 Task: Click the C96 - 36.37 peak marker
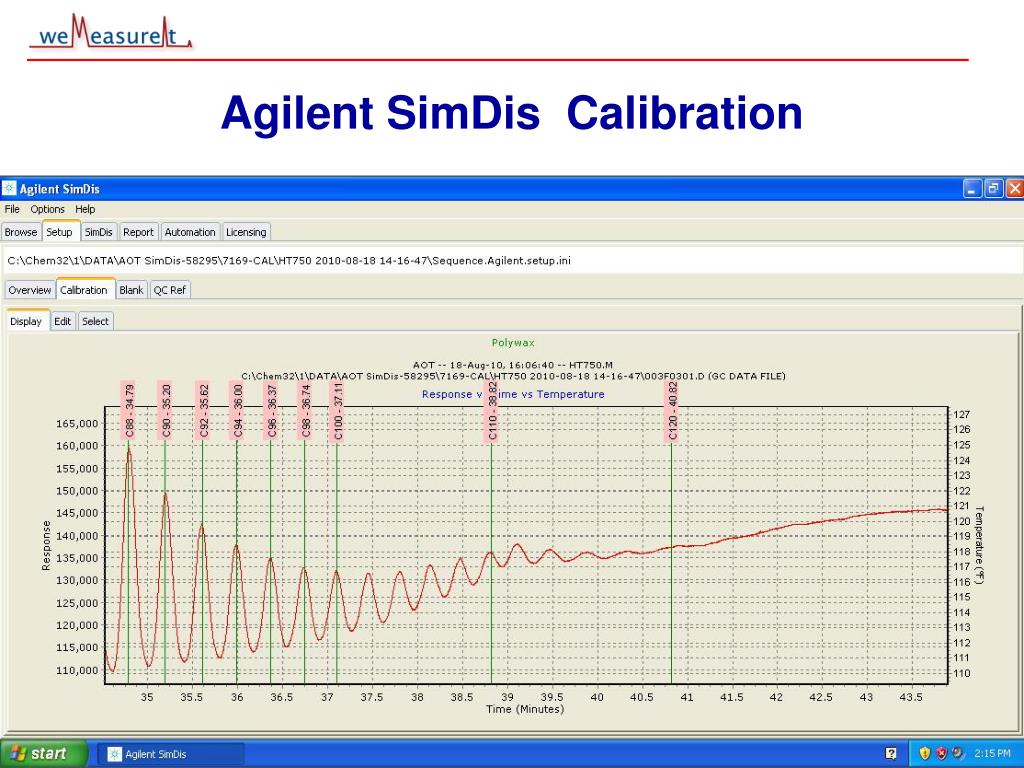[x=271, y=411]
